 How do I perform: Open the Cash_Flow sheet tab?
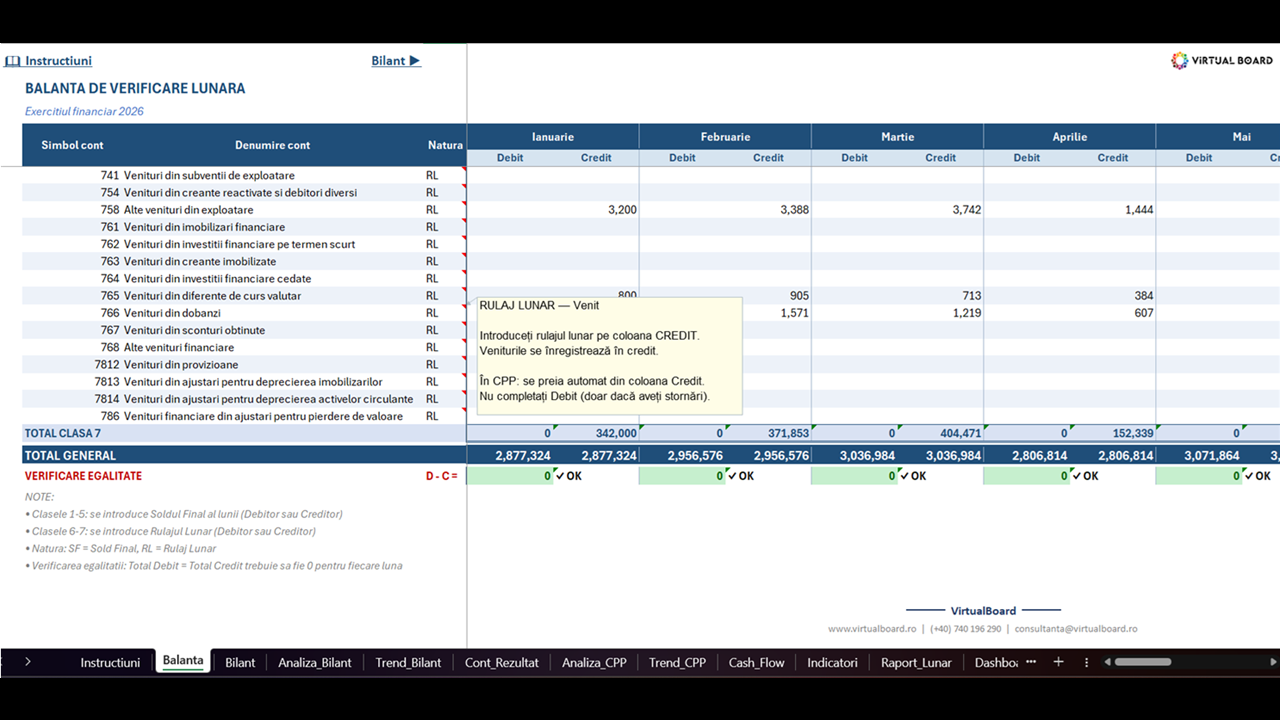click(757, 662)
